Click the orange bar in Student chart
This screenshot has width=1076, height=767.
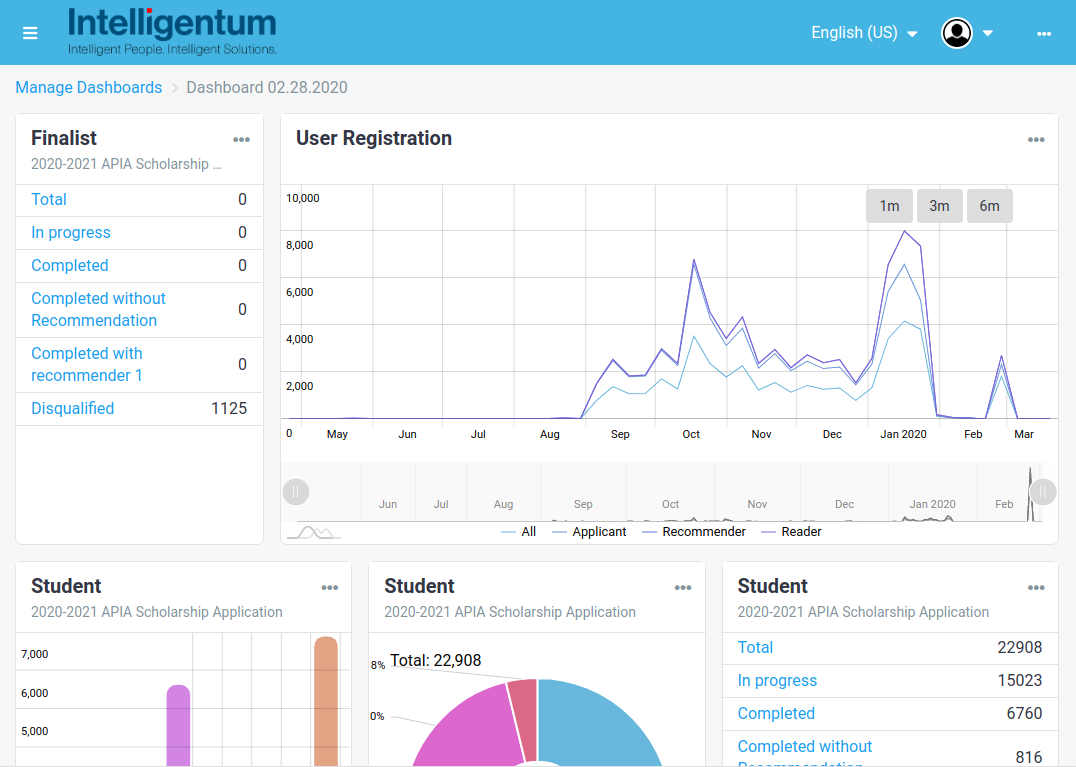coord(326,701)
